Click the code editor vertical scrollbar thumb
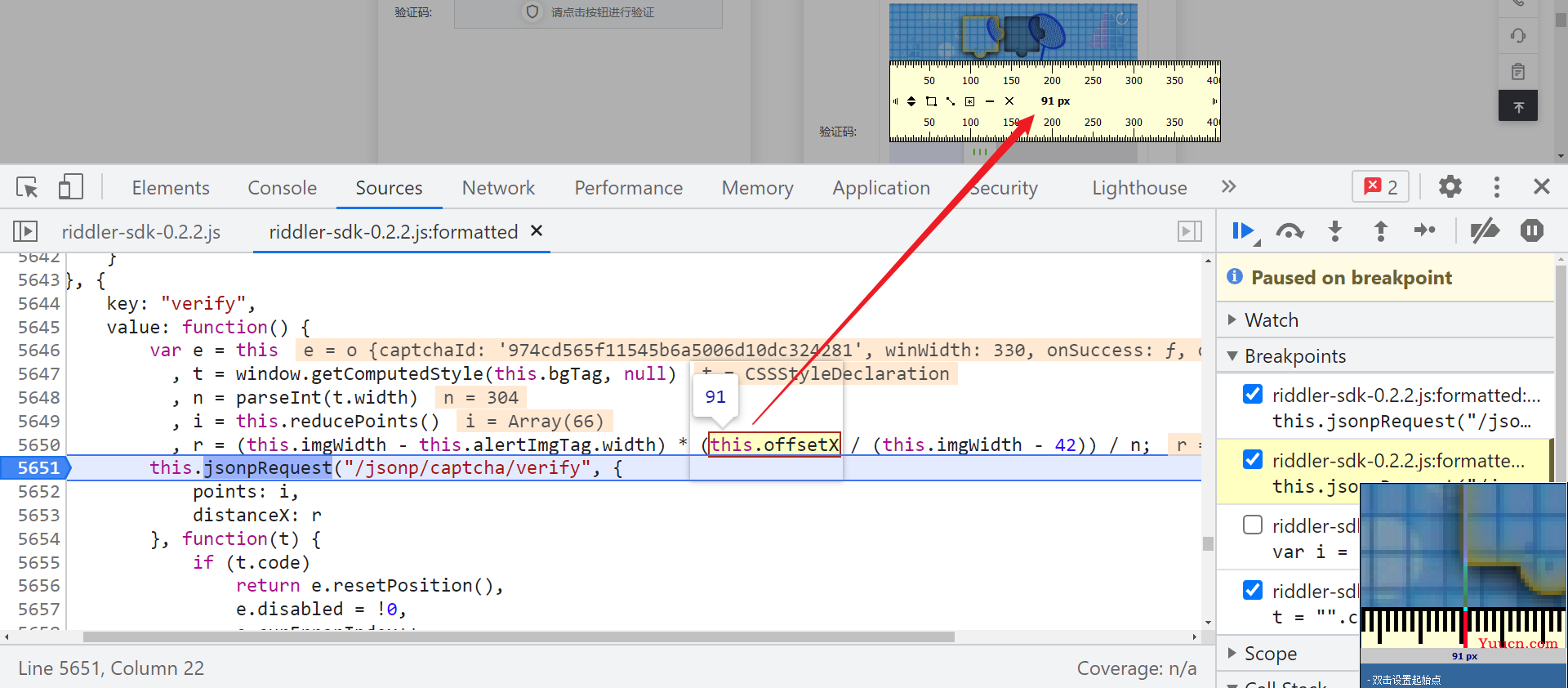This screenshot has height=688, width=1568. point(1208,543)
